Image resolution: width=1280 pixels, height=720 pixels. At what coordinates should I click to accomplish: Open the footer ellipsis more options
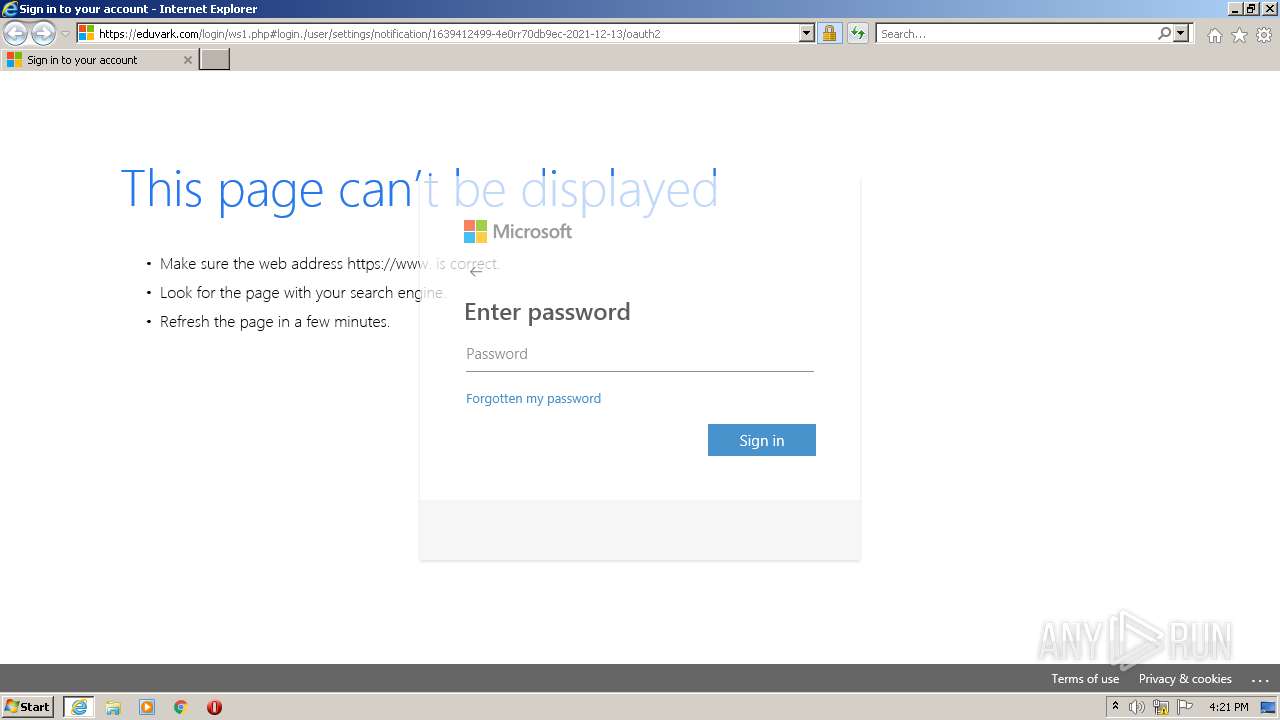click(1260, 679)
